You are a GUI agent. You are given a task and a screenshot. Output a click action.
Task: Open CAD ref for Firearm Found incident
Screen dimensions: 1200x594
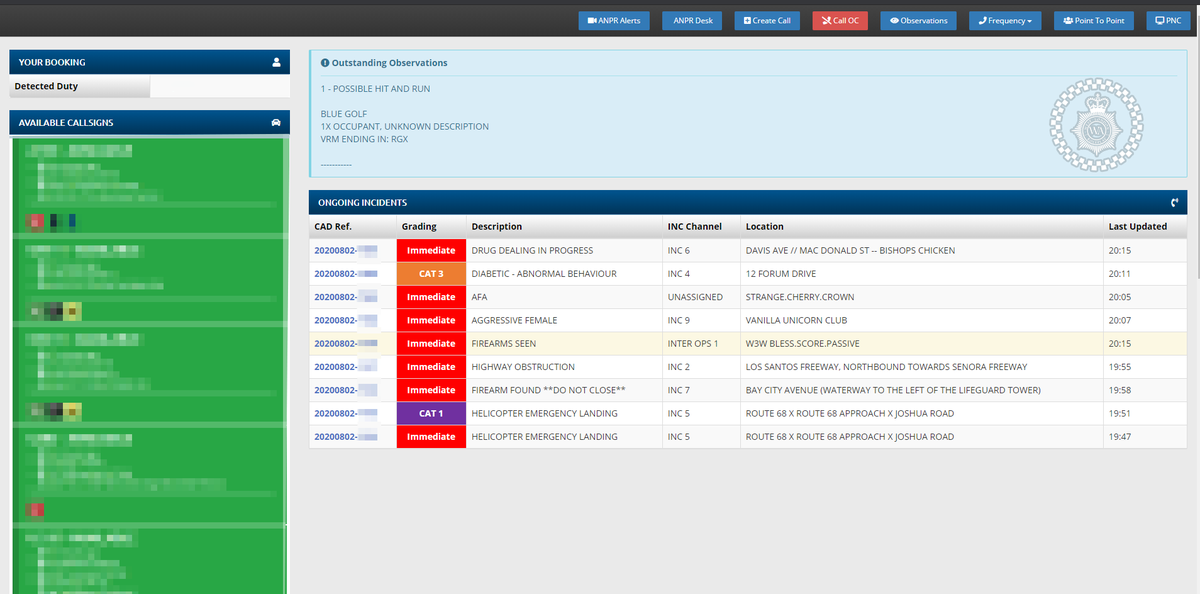[345, 390]
